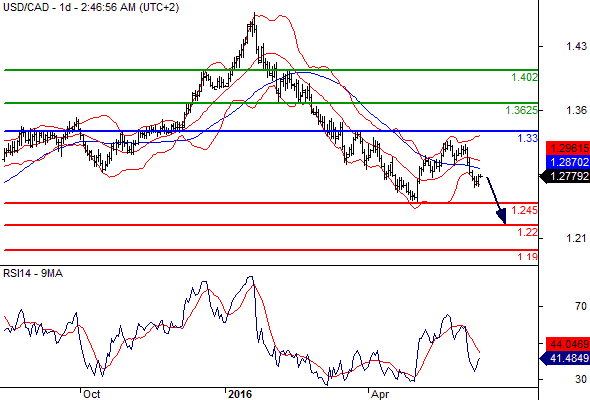The image size is (590, 400).
Task: Click the Oct marker on time axis
Action: coord(91,394)
